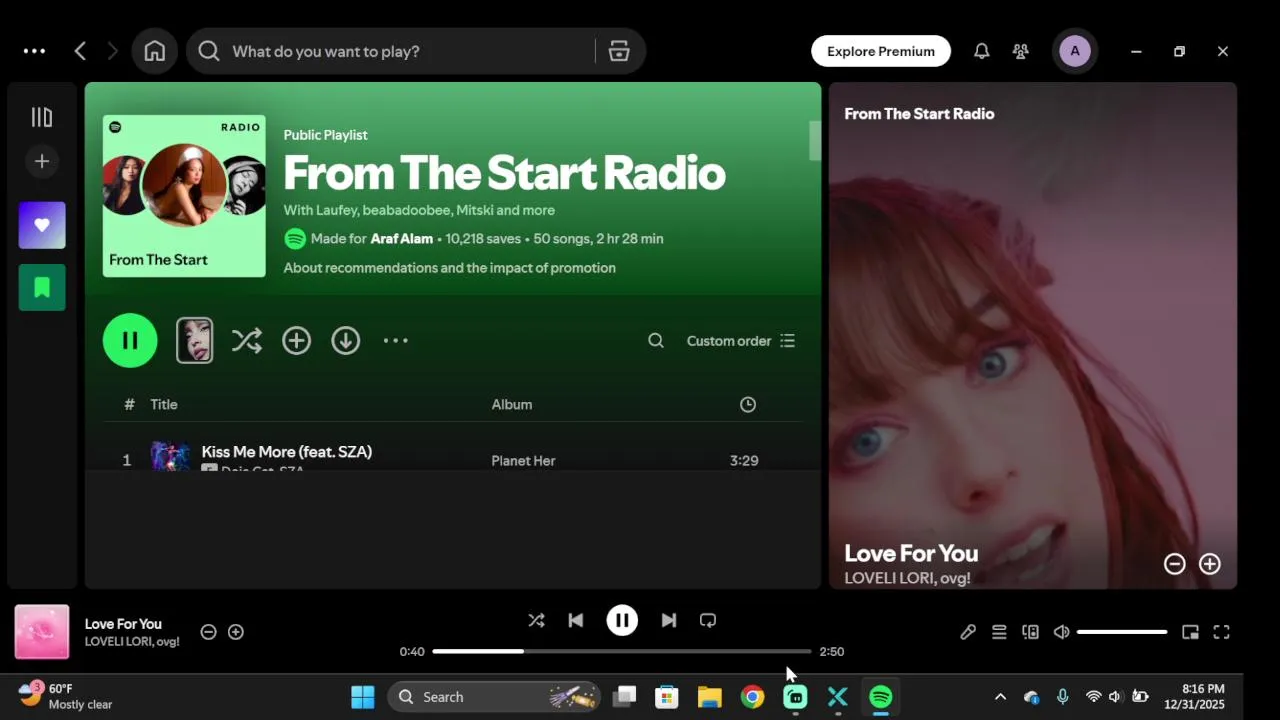The height and width of the screenshot is (720, 1280).
Task: Open the Custom order sort dropdown
Action: click(741, 340)
